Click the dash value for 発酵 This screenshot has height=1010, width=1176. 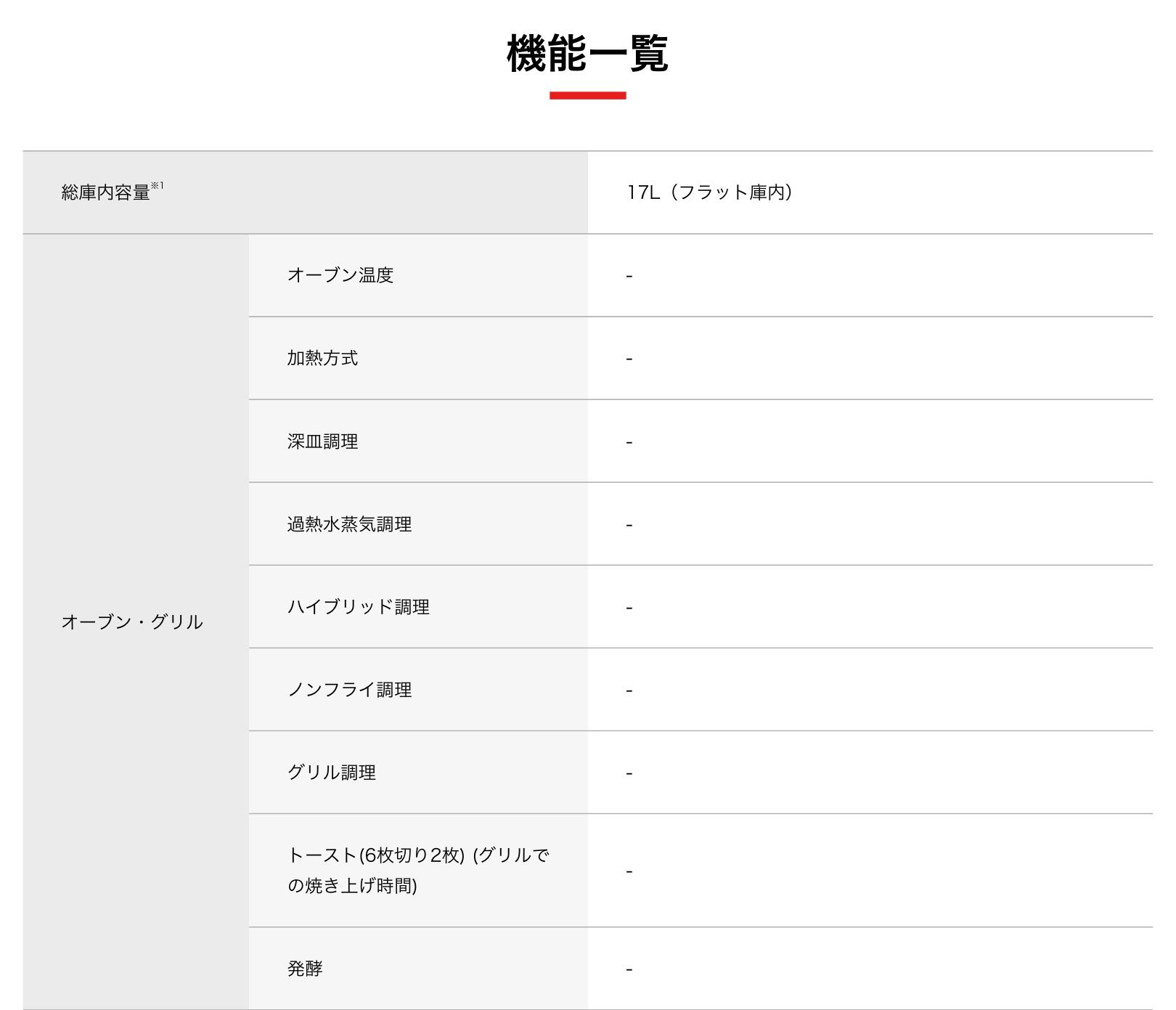click(629, 969)
